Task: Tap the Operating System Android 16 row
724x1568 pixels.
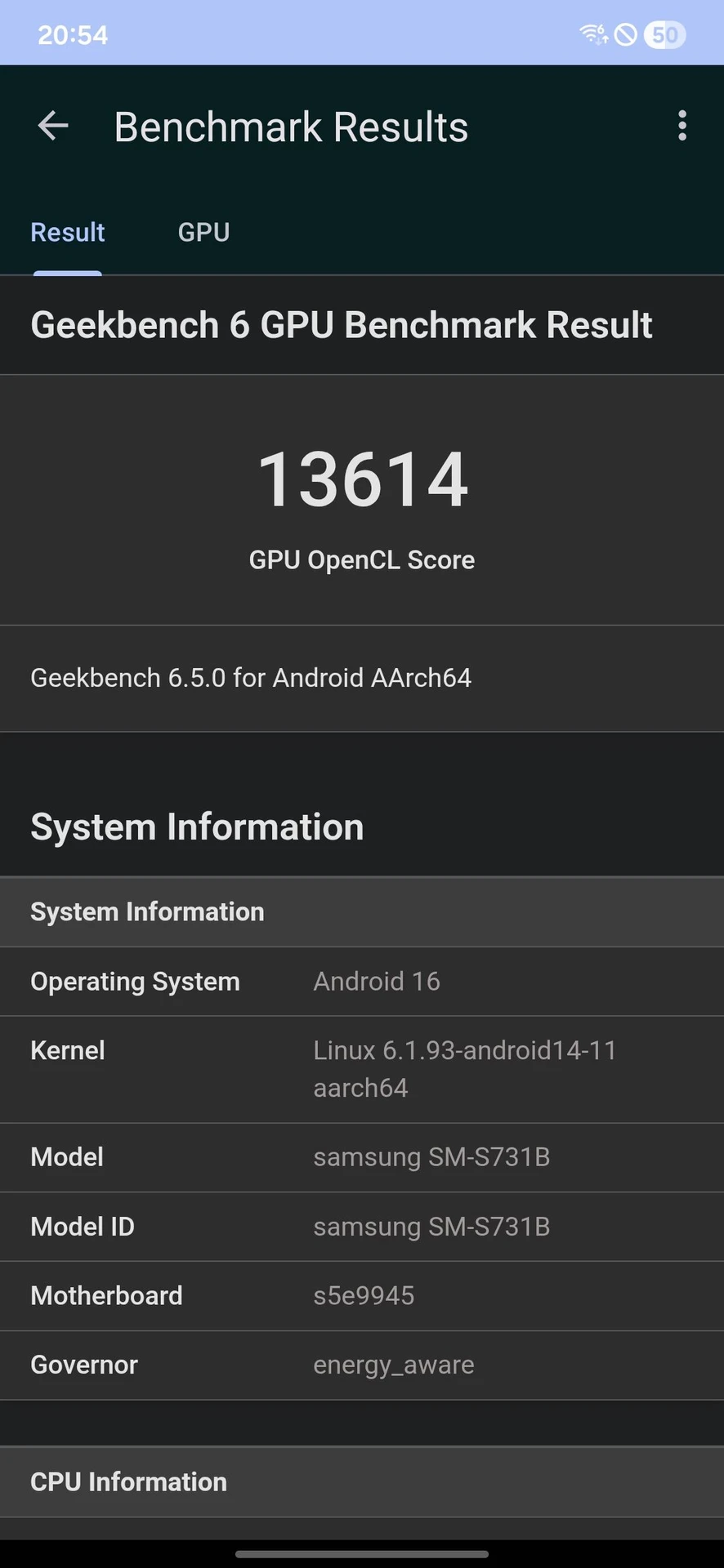Action: [x=362, y=982]
